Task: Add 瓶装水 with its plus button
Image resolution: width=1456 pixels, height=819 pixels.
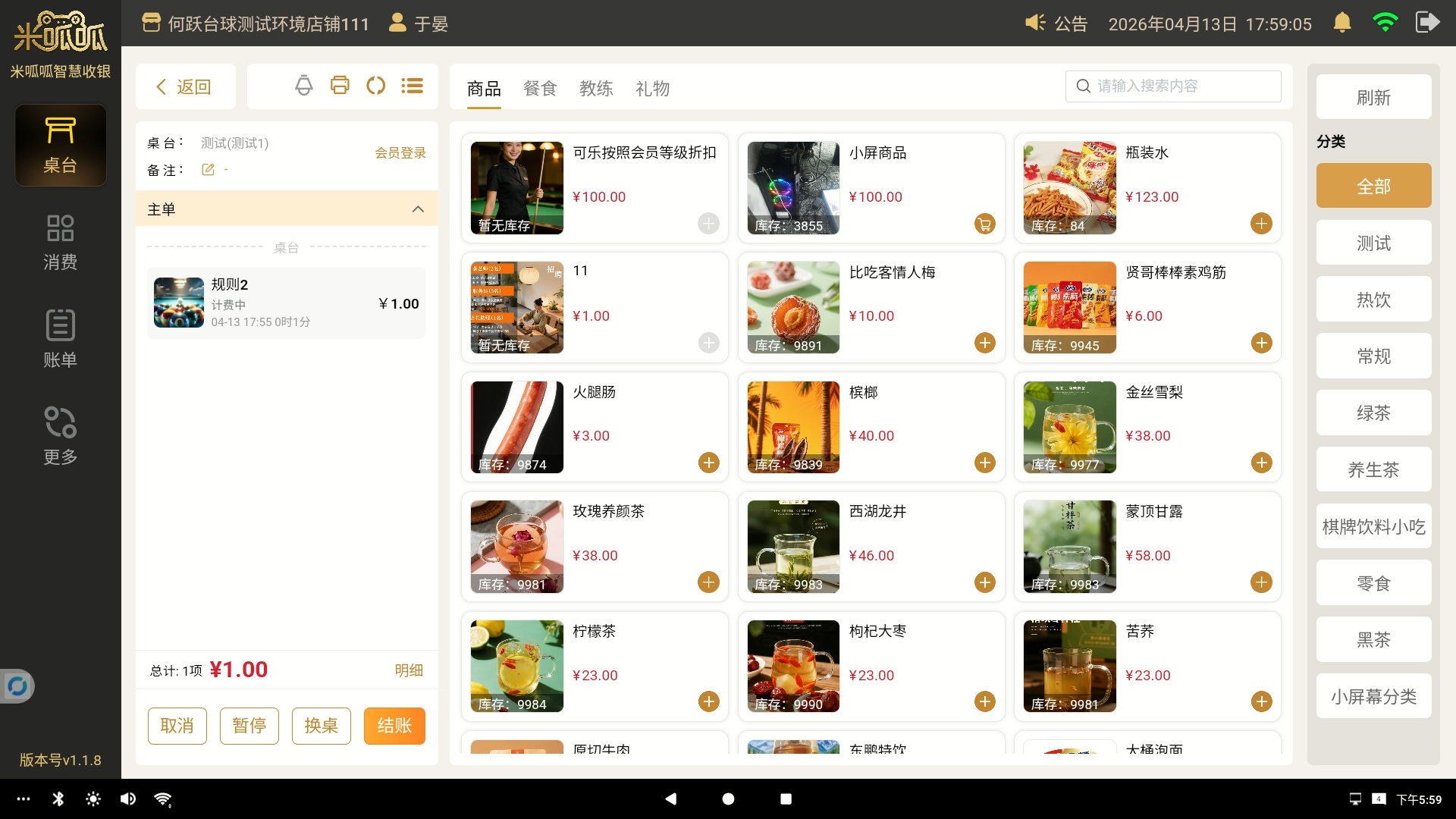Action: [x=1260, y=224]
